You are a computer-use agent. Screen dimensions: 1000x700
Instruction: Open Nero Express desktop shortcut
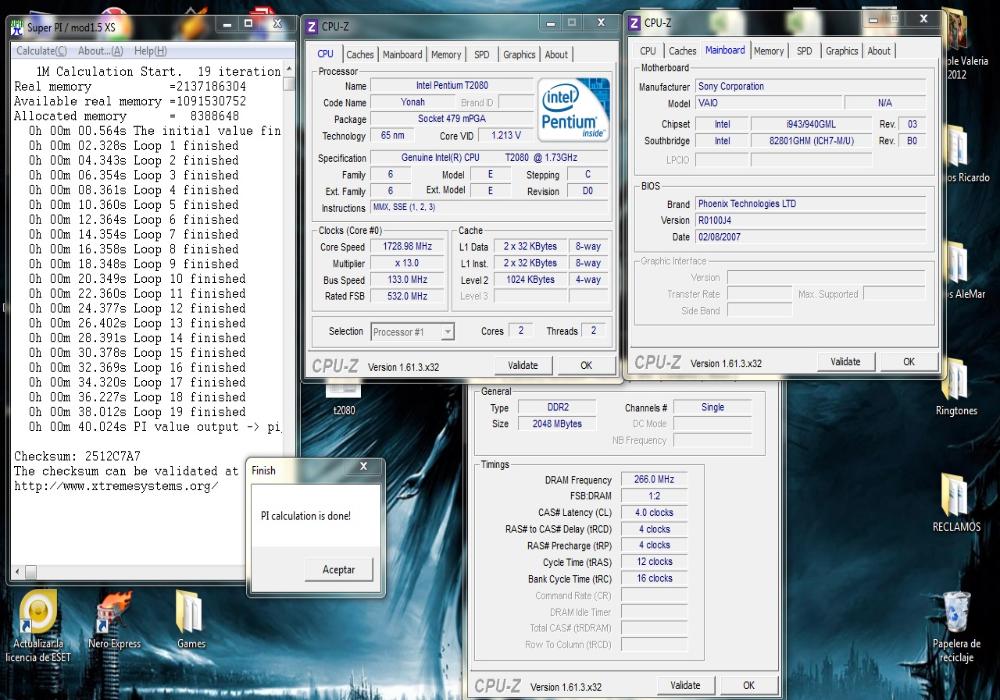pyautogui.click(x=114, y=620)
